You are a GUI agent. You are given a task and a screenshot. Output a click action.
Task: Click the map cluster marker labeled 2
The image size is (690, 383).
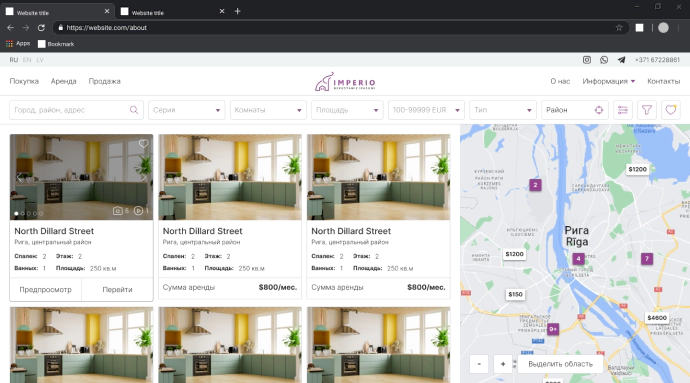pos(535,185)
